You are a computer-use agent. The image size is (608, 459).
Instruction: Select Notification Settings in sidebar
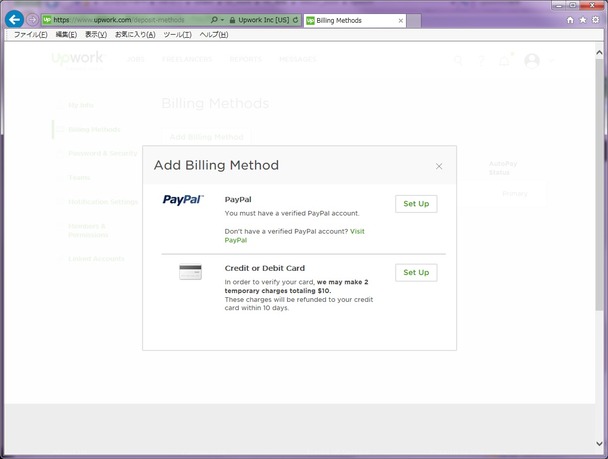(x=103, y=202)
